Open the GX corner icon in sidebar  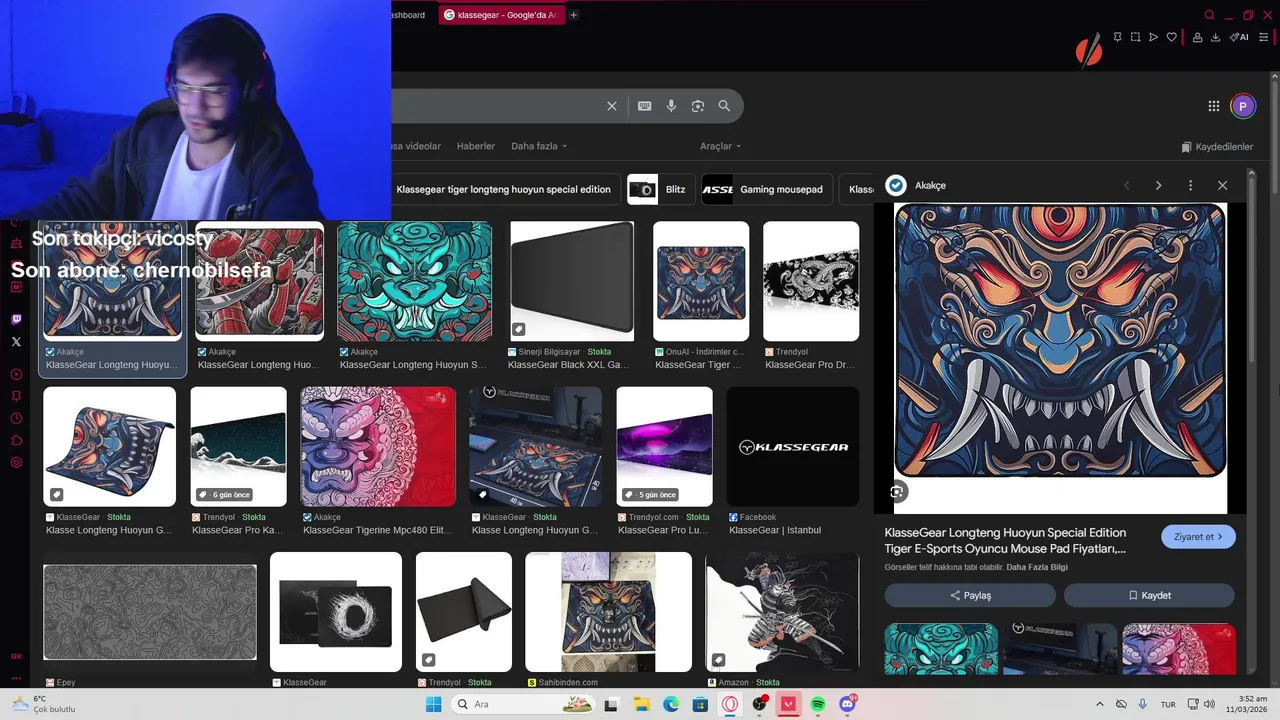[16, 656]
